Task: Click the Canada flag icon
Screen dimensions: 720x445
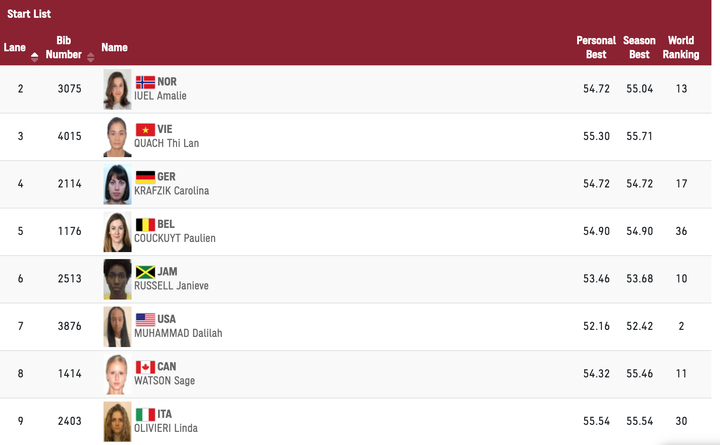Action: click(x=145, y=367)
